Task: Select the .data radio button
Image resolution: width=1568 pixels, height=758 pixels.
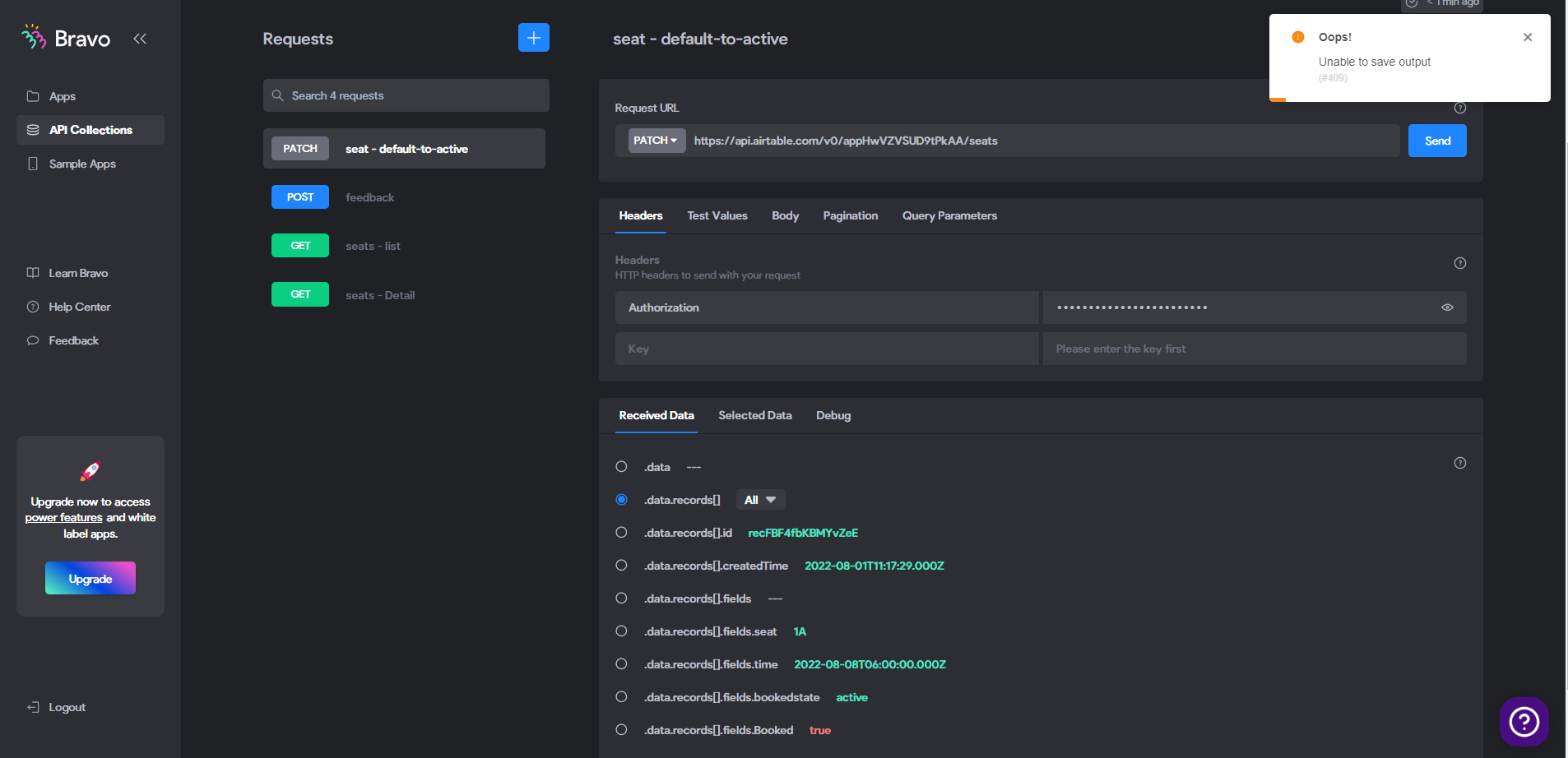Action: point(621,467)
